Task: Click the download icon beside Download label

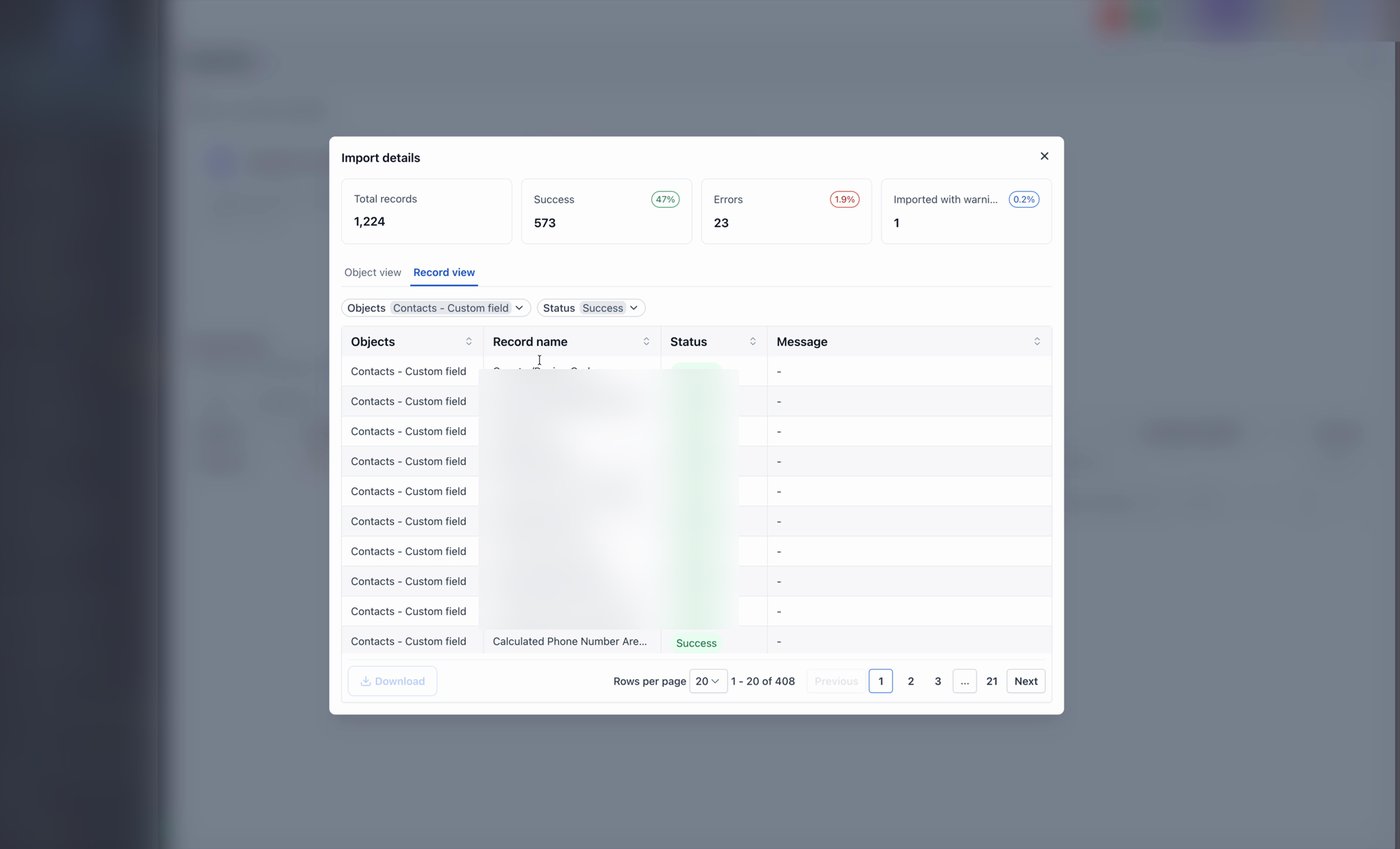Action: 366,680
